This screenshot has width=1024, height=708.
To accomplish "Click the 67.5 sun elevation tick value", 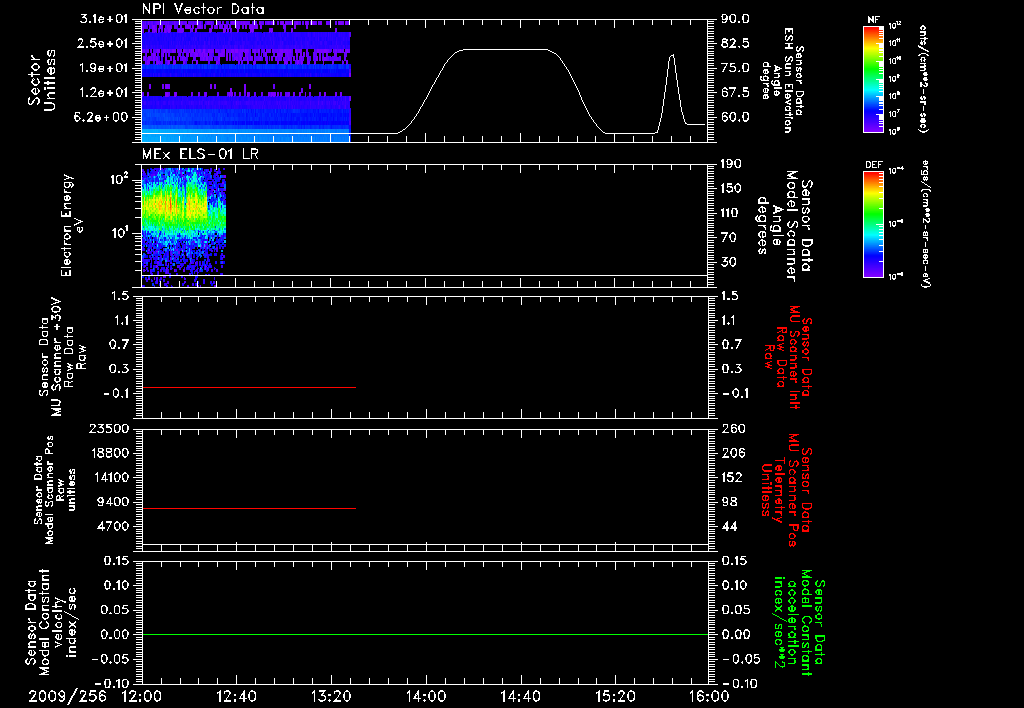I will click(x=735, y=93).
